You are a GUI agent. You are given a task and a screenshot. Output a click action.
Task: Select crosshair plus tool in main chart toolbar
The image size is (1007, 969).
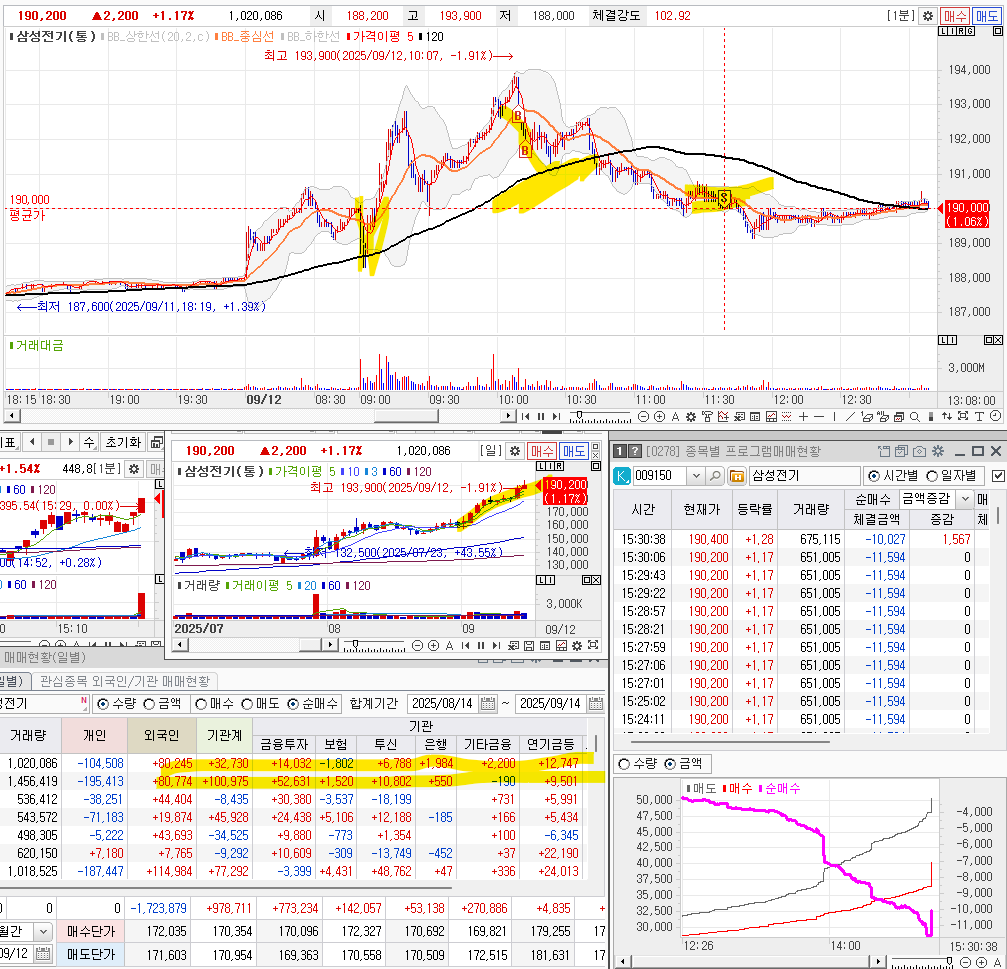pos(803,417)
